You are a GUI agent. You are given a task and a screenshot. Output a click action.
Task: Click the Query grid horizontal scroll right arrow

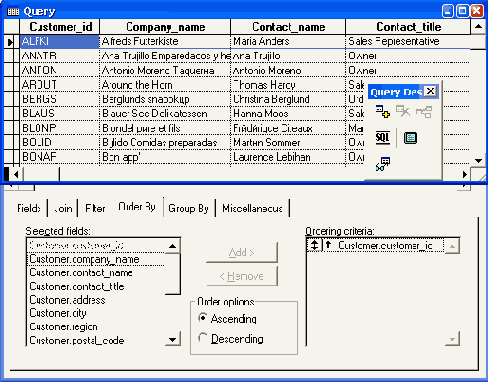(465, 174)
